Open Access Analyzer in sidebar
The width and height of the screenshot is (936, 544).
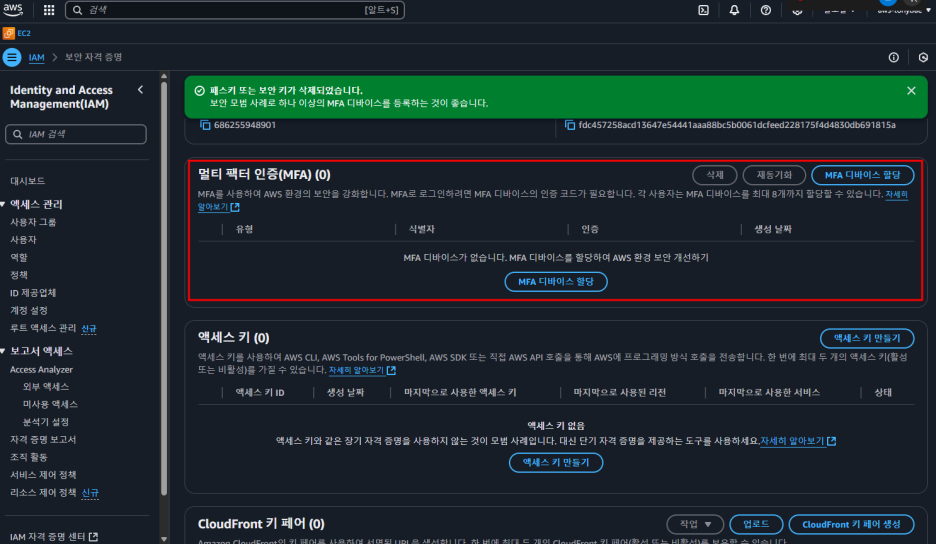click(x=41, y=370)
